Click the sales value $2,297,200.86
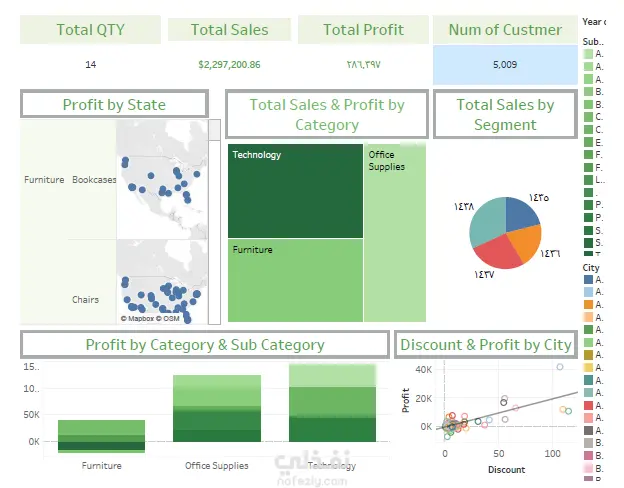 (229, 64)
